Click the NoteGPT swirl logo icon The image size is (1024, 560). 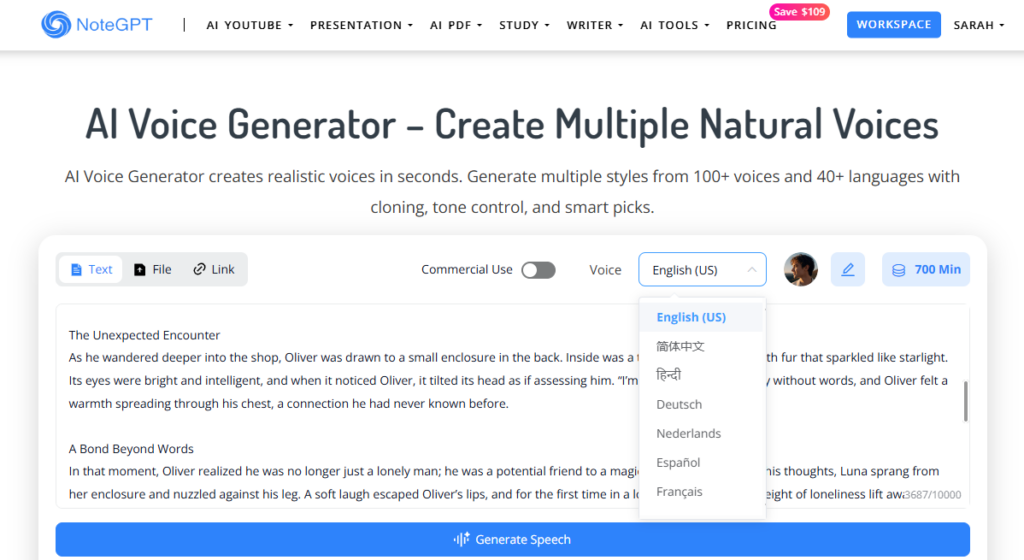coord(56,25)
